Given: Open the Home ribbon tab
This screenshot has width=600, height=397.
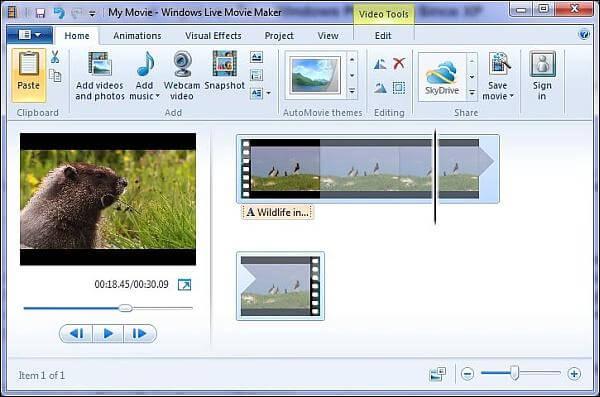Looking at the screenshot, I should pyautogui.click(x=77, y=36).
